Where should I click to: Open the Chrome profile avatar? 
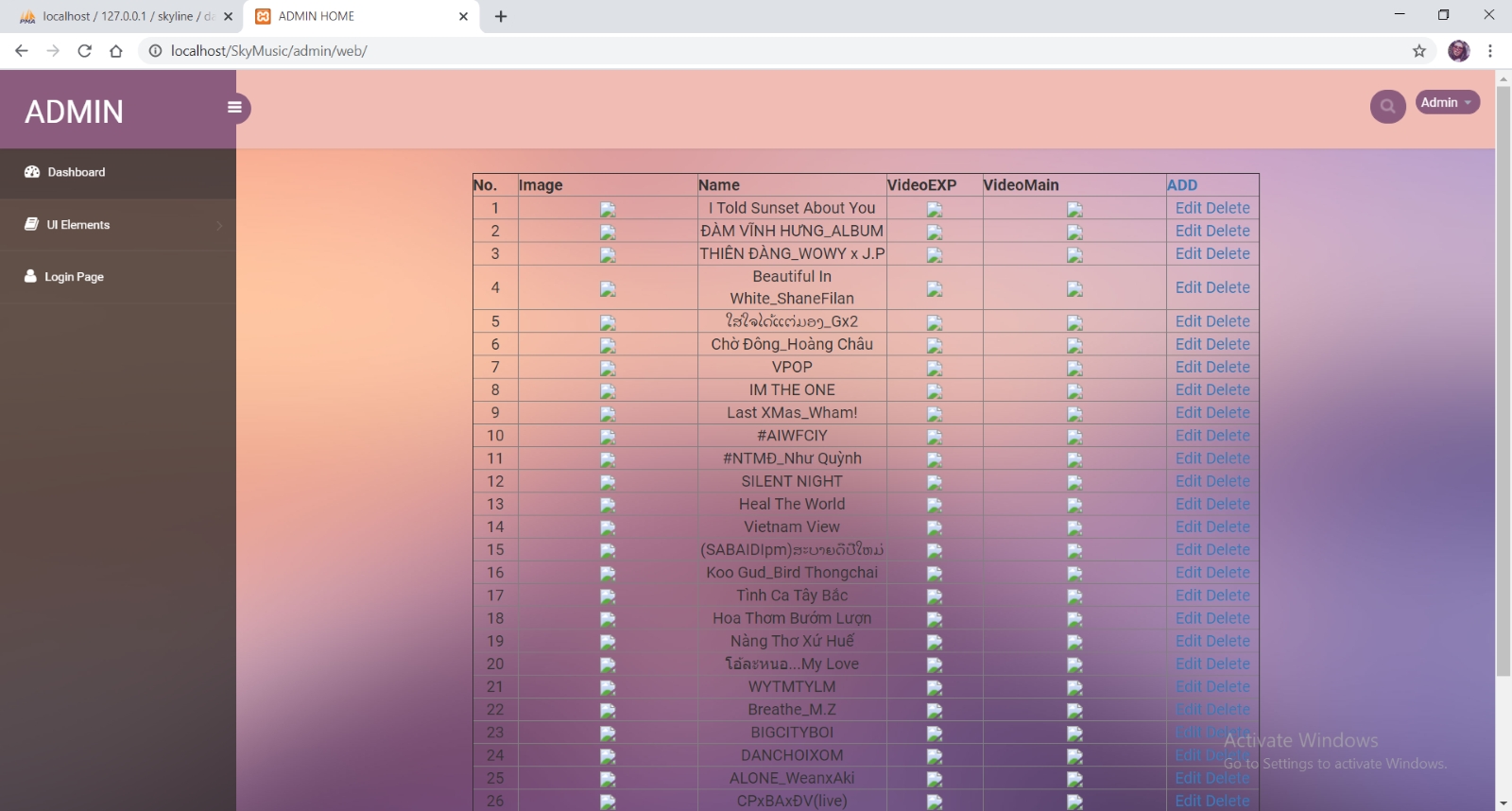click(x=1459, y=51)
